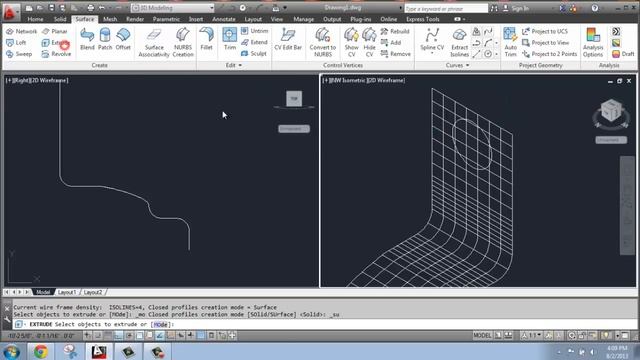This screenshot has height=360, width=640.
Task: Expand the Edit panel
Action: [234, 65]
